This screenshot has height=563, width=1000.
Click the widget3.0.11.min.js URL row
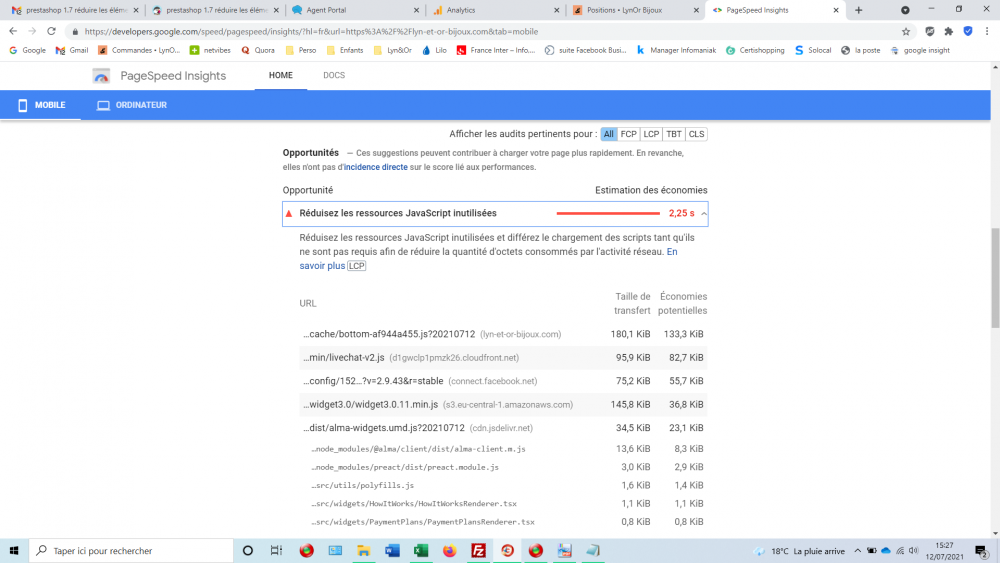pyautogui.click(x=503, y=404)
